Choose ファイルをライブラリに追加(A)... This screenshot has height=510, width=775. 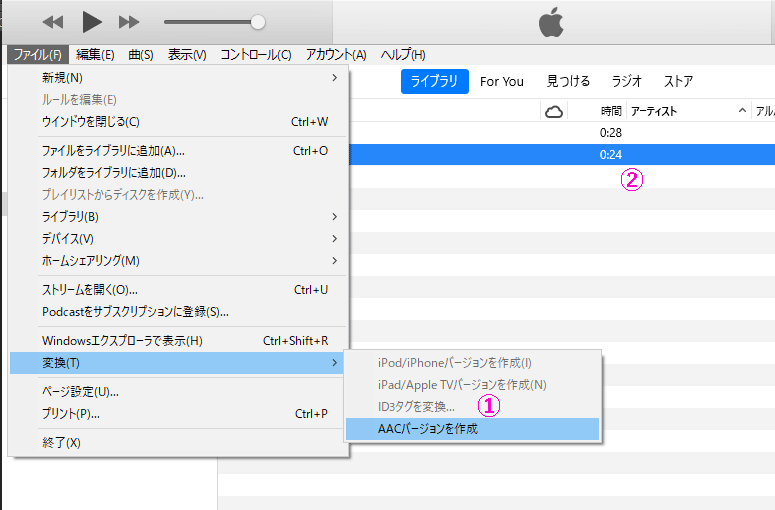click(x=178, y=151)
